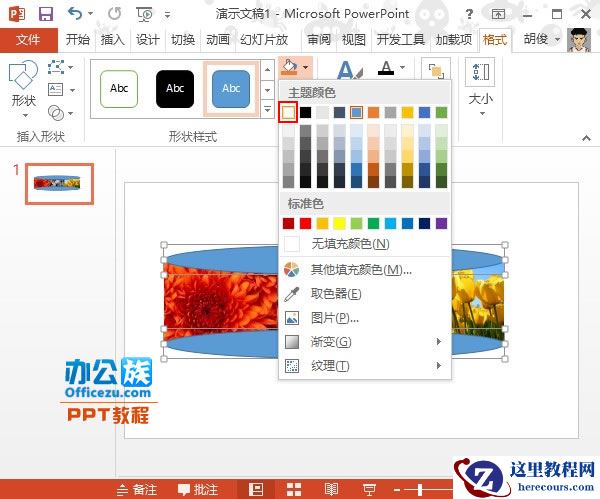Click the Save icon in quick access toolbar
This screenshot has height=499, width=600.
pyautogui.click(x=46, y=14)
